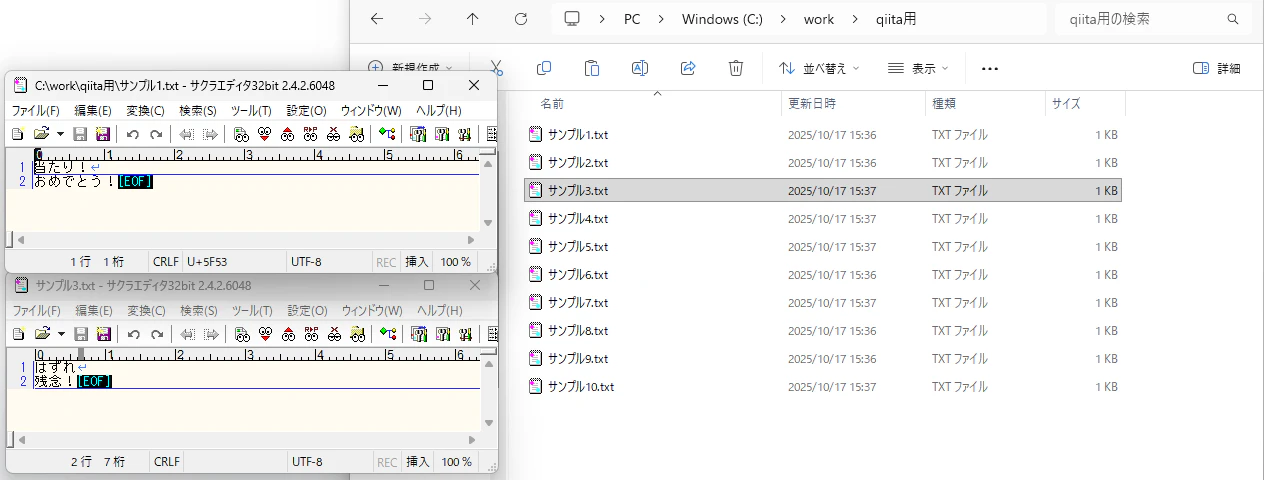Click Cut scissors icon in Explorer toolbar

tap(496, 68)
